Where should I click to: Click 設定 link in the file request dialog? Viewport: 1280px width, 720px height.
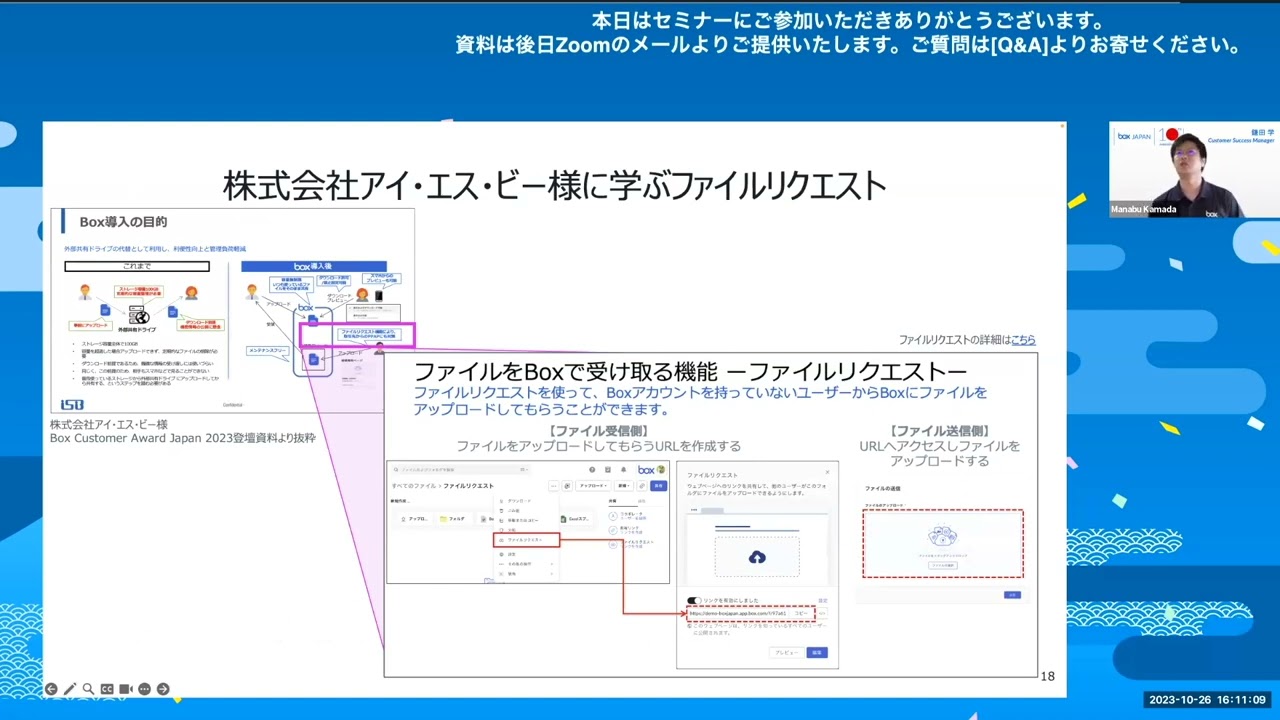tap(822, 600)
